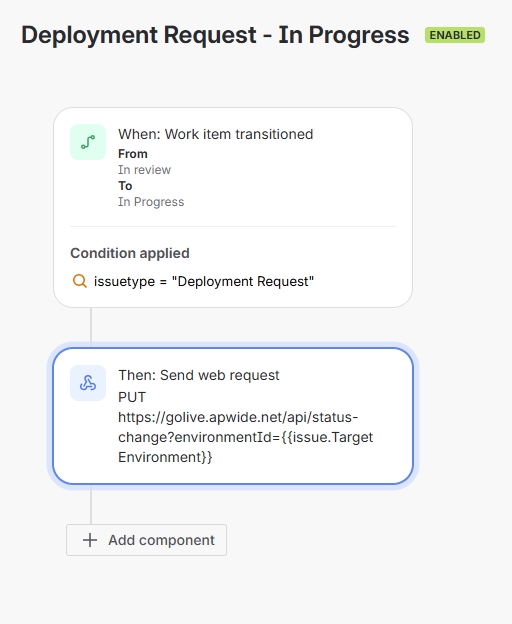
Task: Click the 'From' label in the trigger card
Action: [133, 154]
